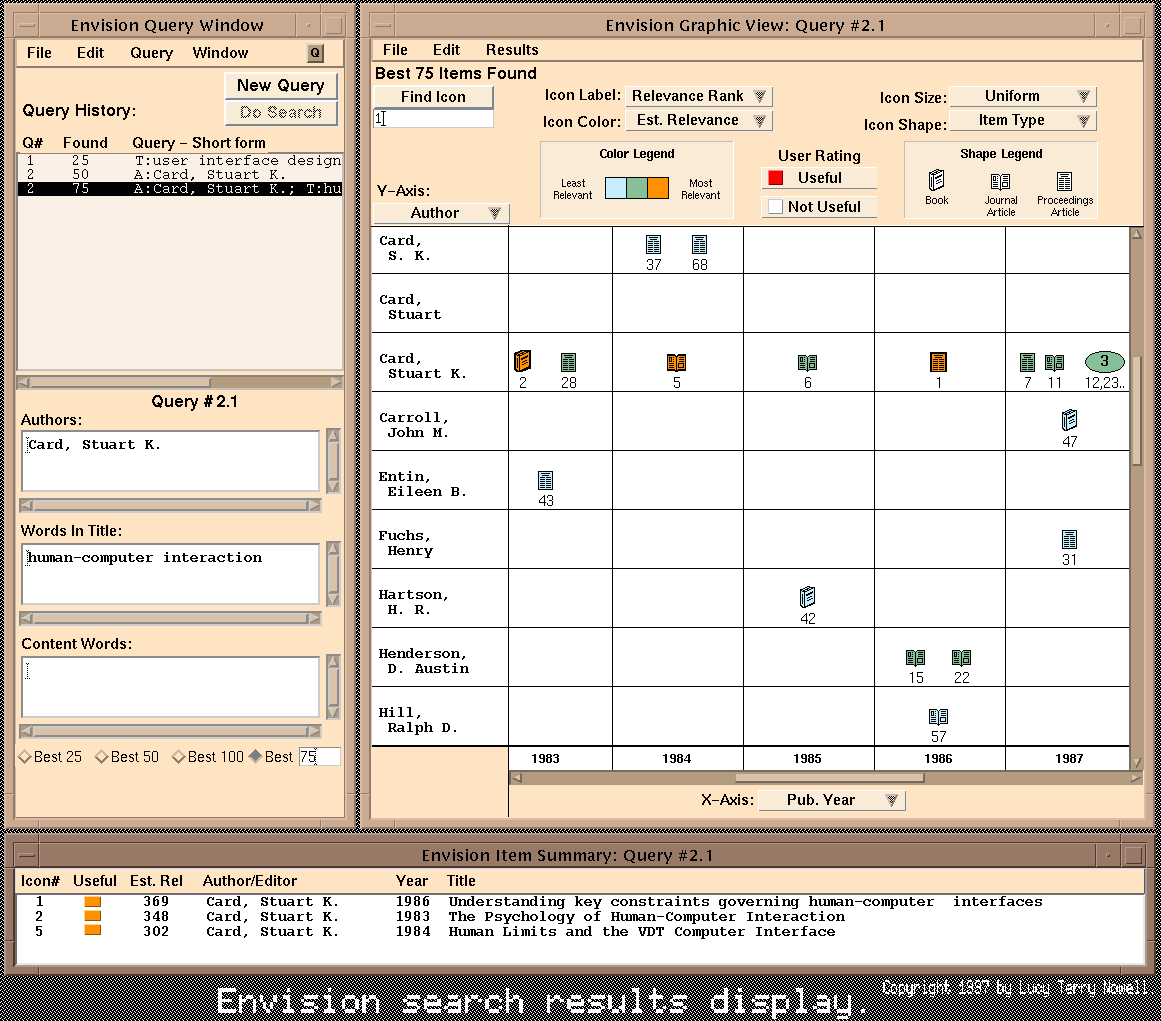Click book icon 42 for Hartson

(x=807, y=597)
